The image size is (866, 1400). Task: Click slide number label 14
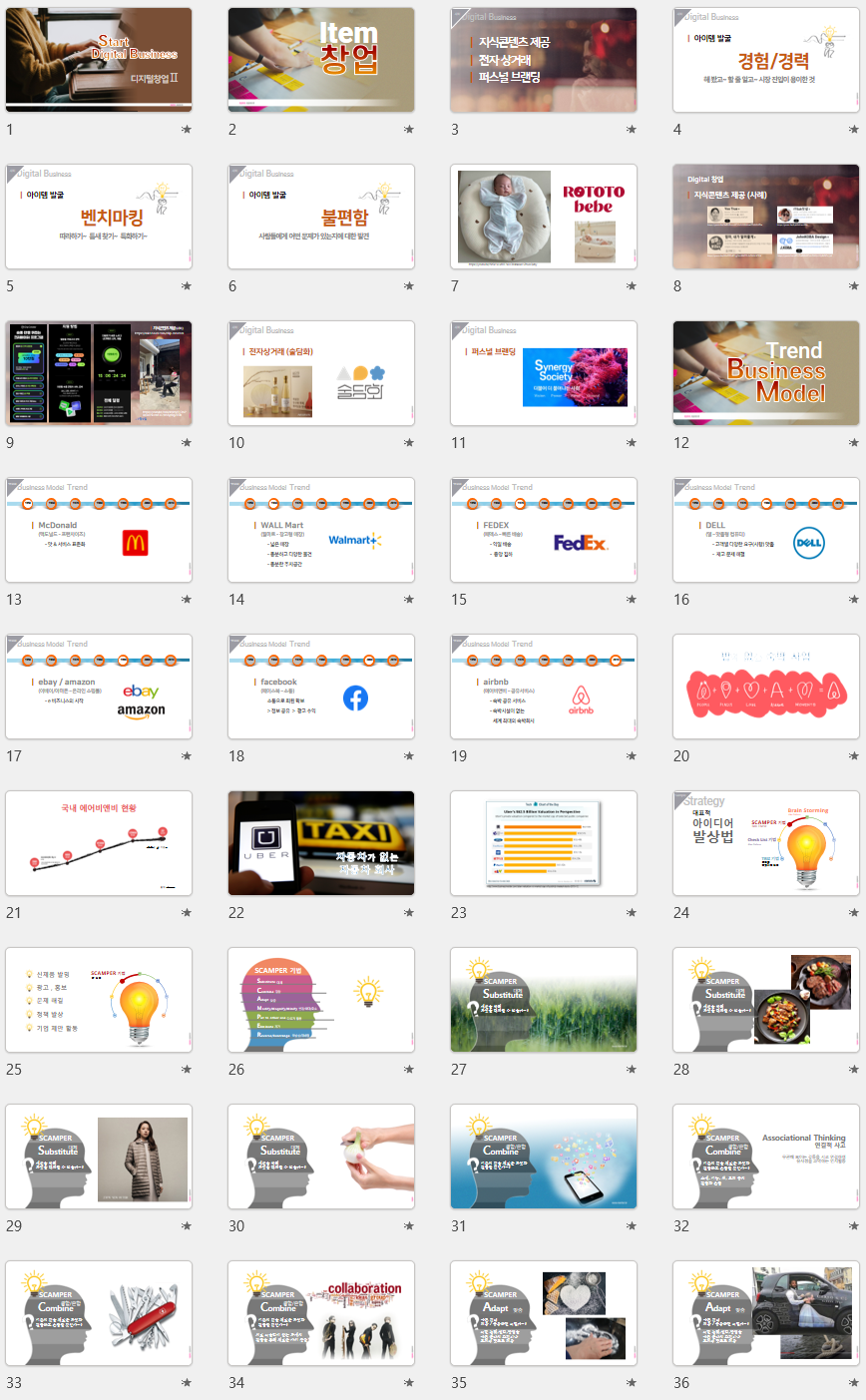tap(236, 600)
